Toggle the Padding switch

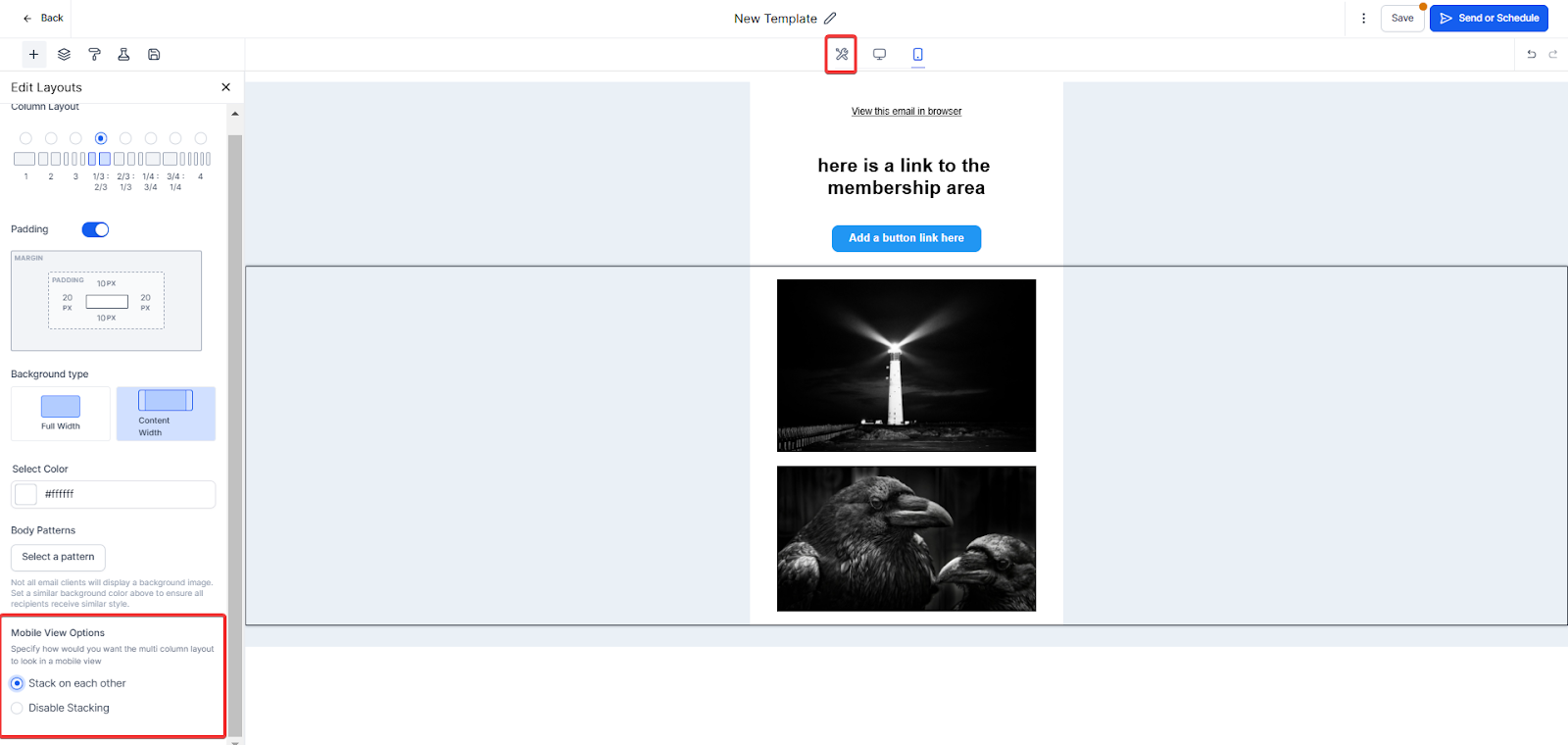pos(95,229)
